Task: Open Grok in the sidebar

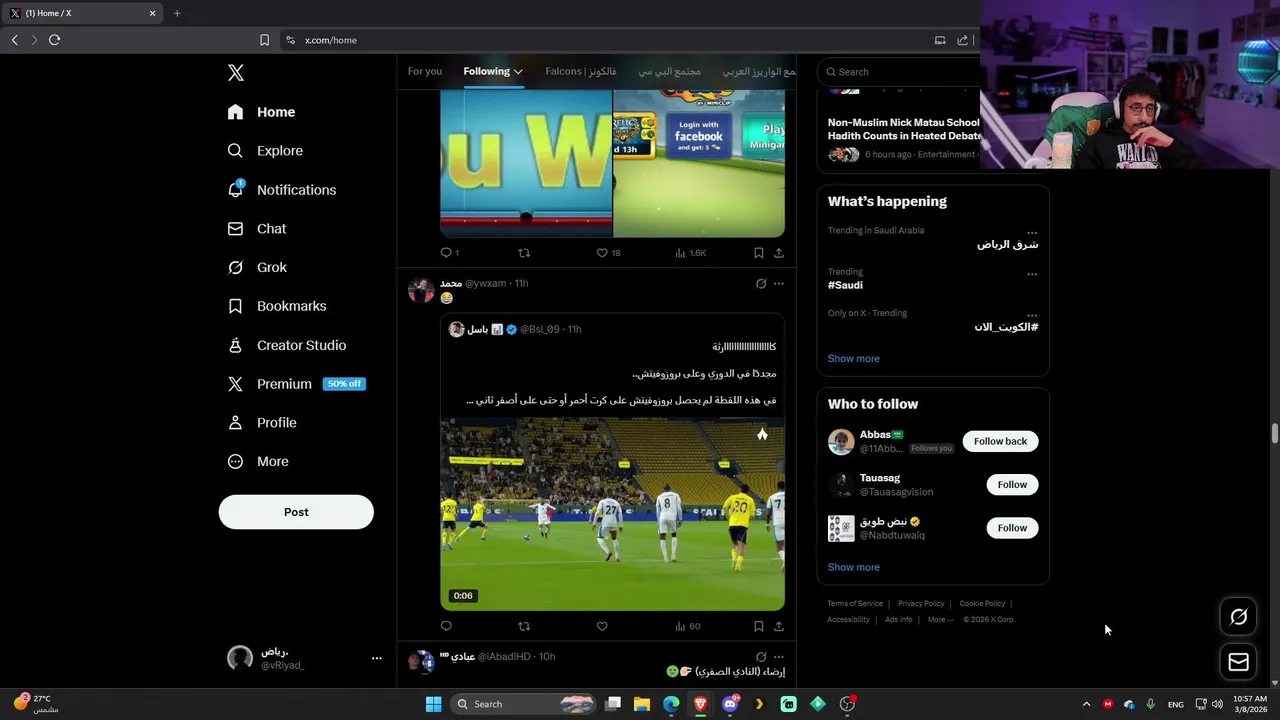Action: pos(257,268)
